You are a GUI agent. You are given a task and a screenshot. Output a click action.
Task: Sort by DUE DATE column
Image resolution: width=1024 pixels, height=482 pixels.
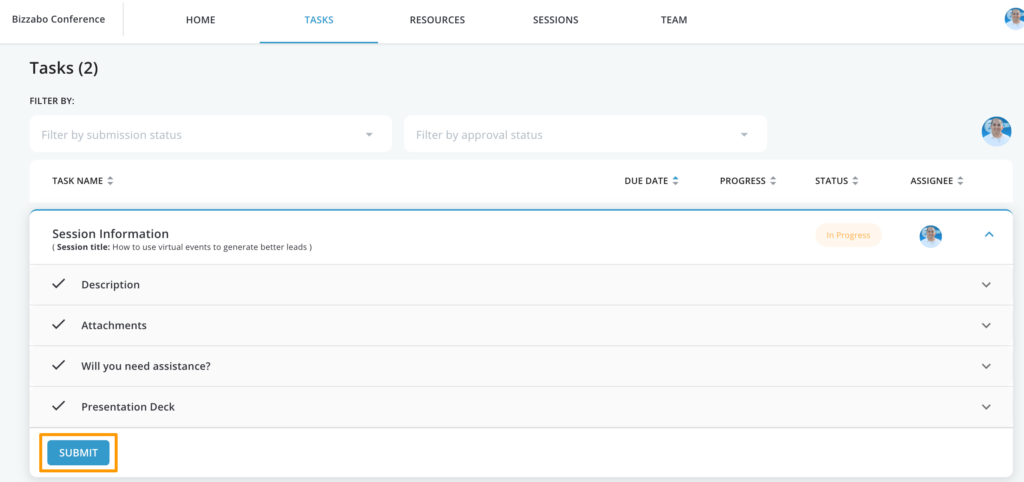651,181
